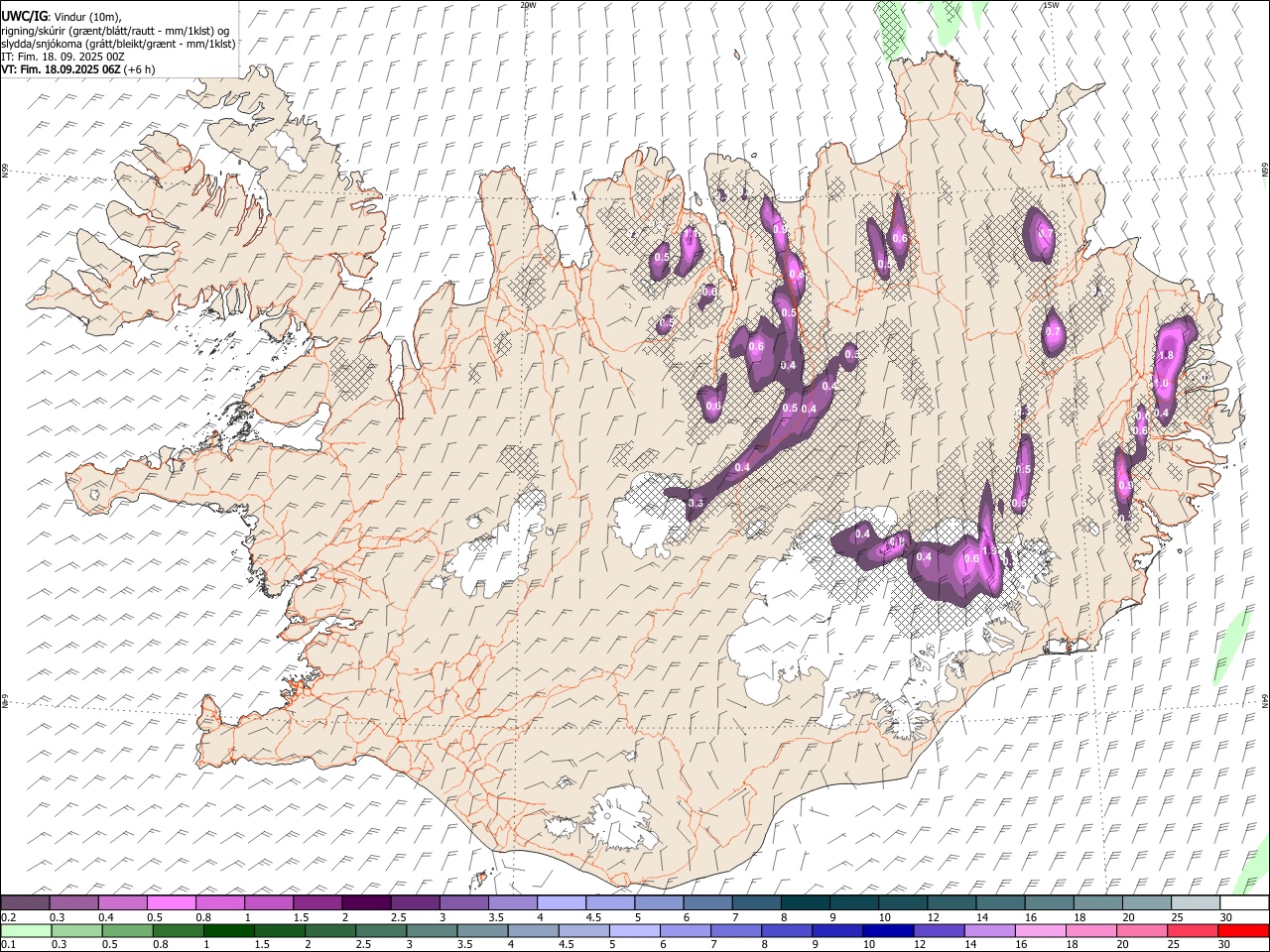Select the dark teal 8 swatch, upper legend row
The image size is (1270, 952).
806,903
